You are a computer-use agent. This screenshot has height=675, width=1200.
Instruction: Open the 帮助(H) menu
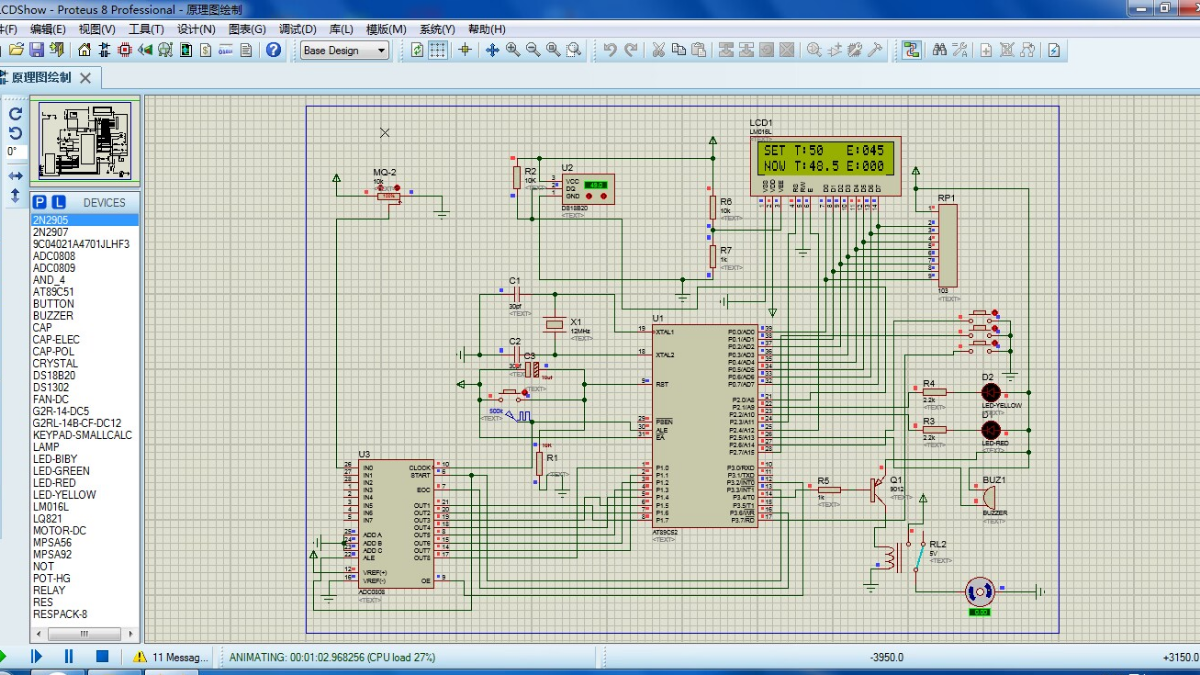(486, 29)
